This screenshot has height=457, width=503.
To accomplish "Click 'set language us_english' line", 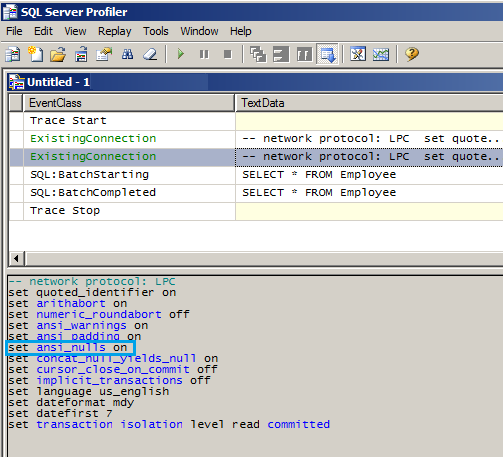I will click(89, 392).
